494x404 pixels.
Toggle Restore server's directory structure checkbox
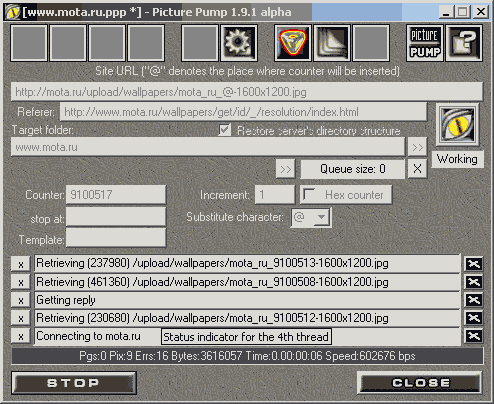[225, 130]
